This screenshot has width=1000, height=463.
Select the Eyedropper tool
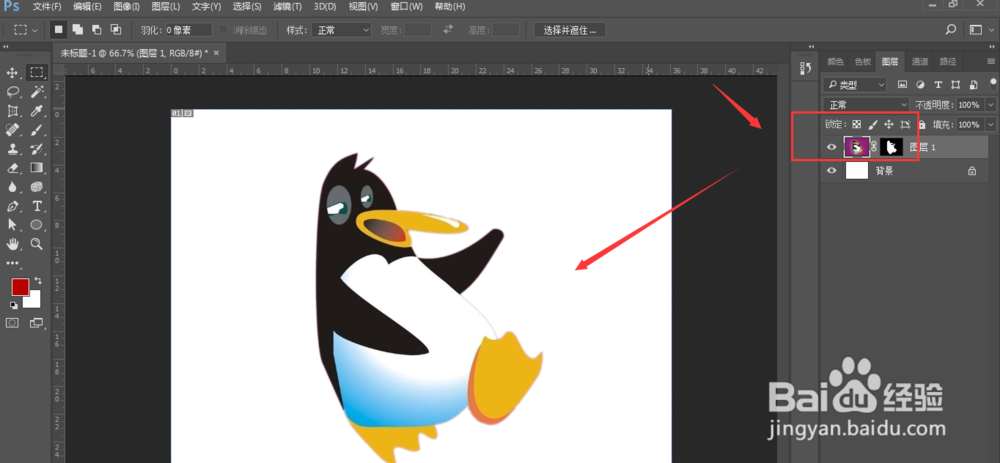tap(37, 111)
